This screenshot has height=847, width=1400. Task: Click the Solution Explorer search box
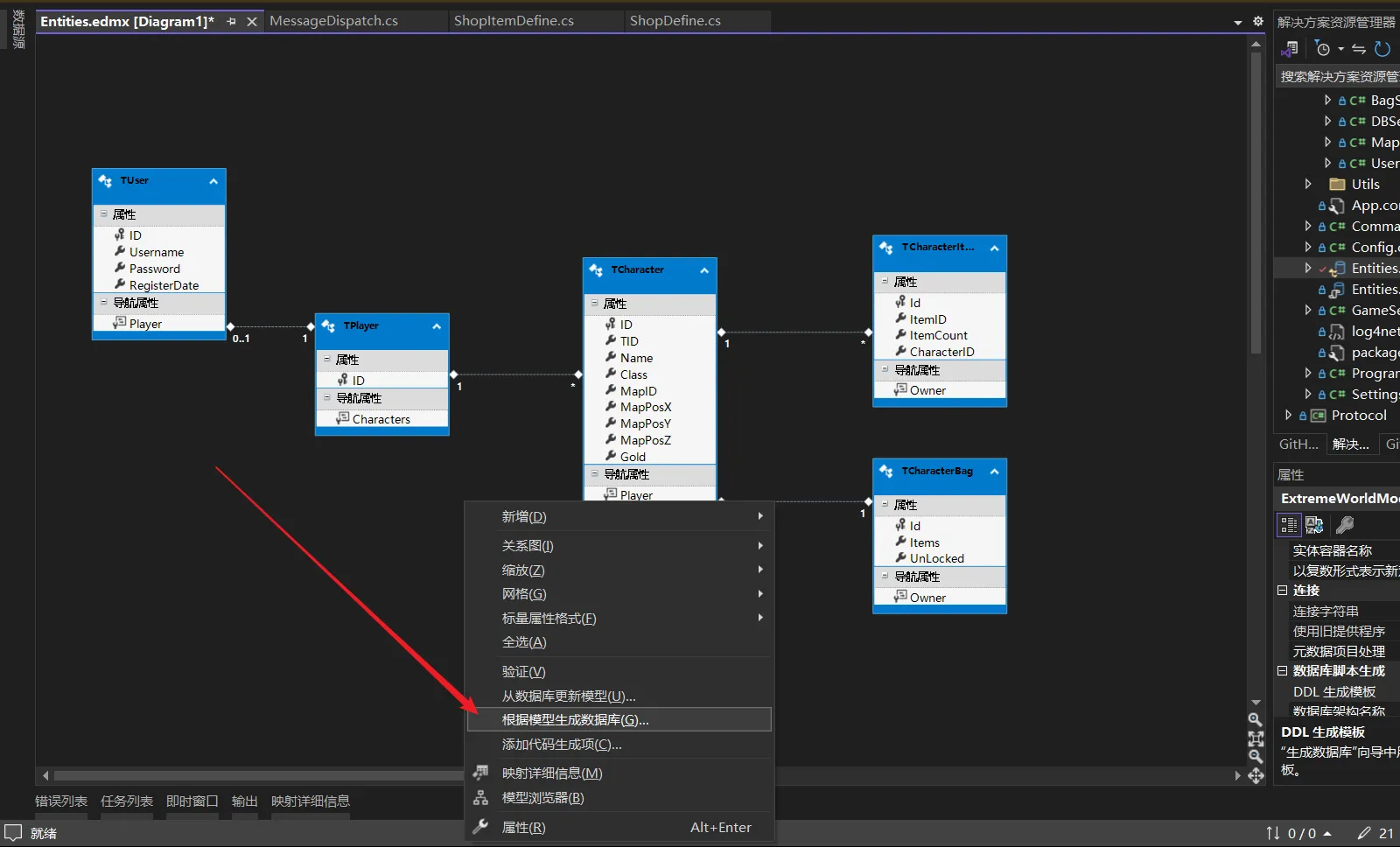click(1339, 77)
